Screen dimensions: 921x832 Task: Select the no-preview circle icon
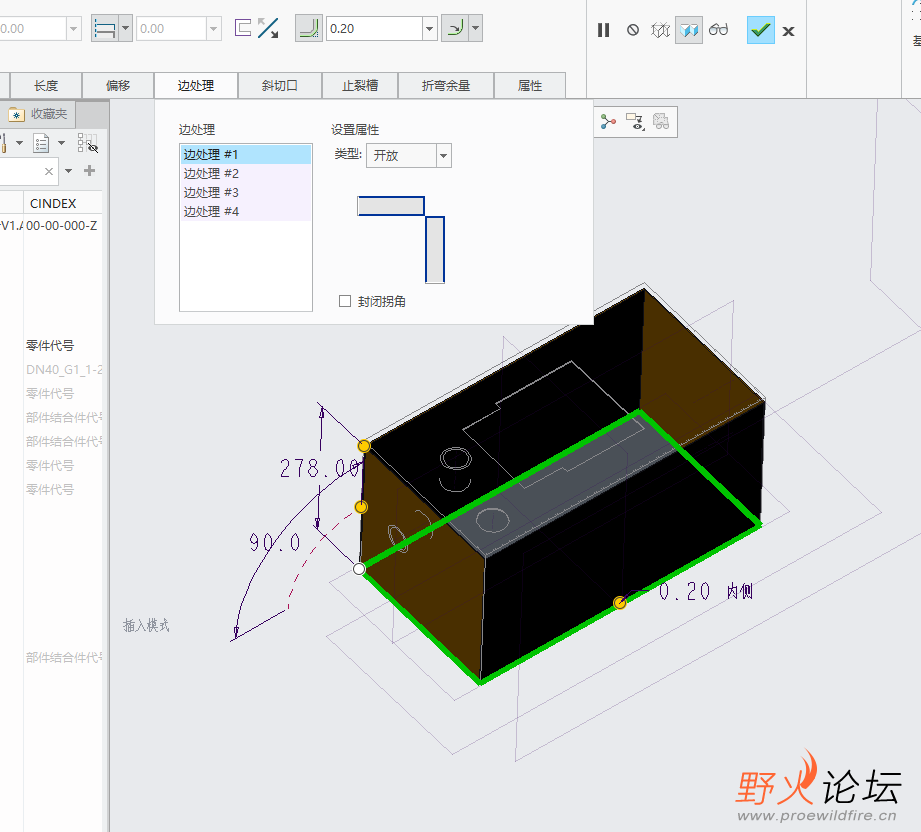633,30
